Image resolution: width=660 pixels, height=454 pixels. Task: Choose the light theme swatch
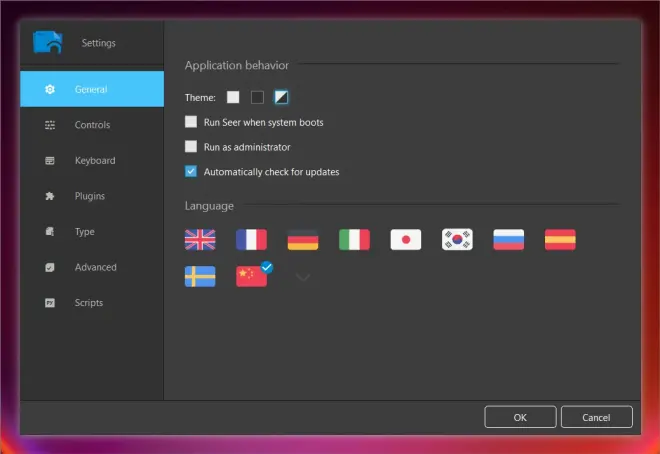(x=233, y=97)
